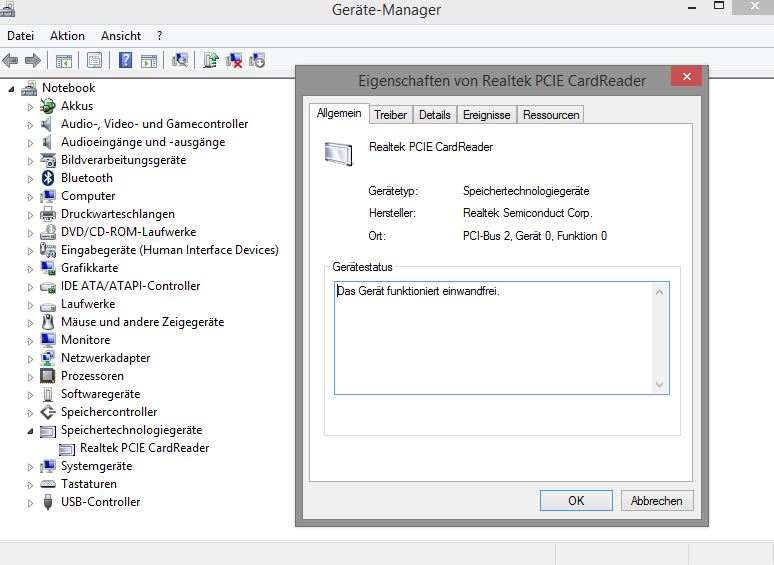Open the Ansicht menu

(121, 36)
